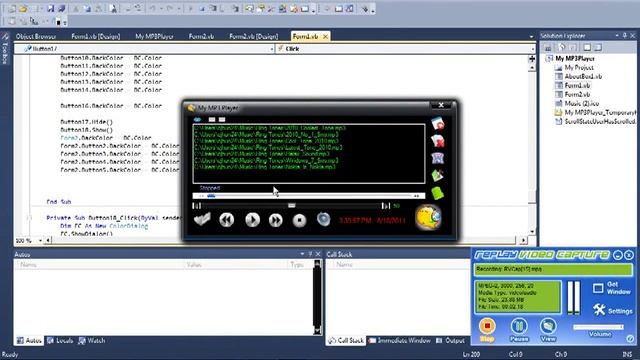Switch to the Object Browser tab
The width and height of the screenshot is (640, 360).
tap(36, 36)
